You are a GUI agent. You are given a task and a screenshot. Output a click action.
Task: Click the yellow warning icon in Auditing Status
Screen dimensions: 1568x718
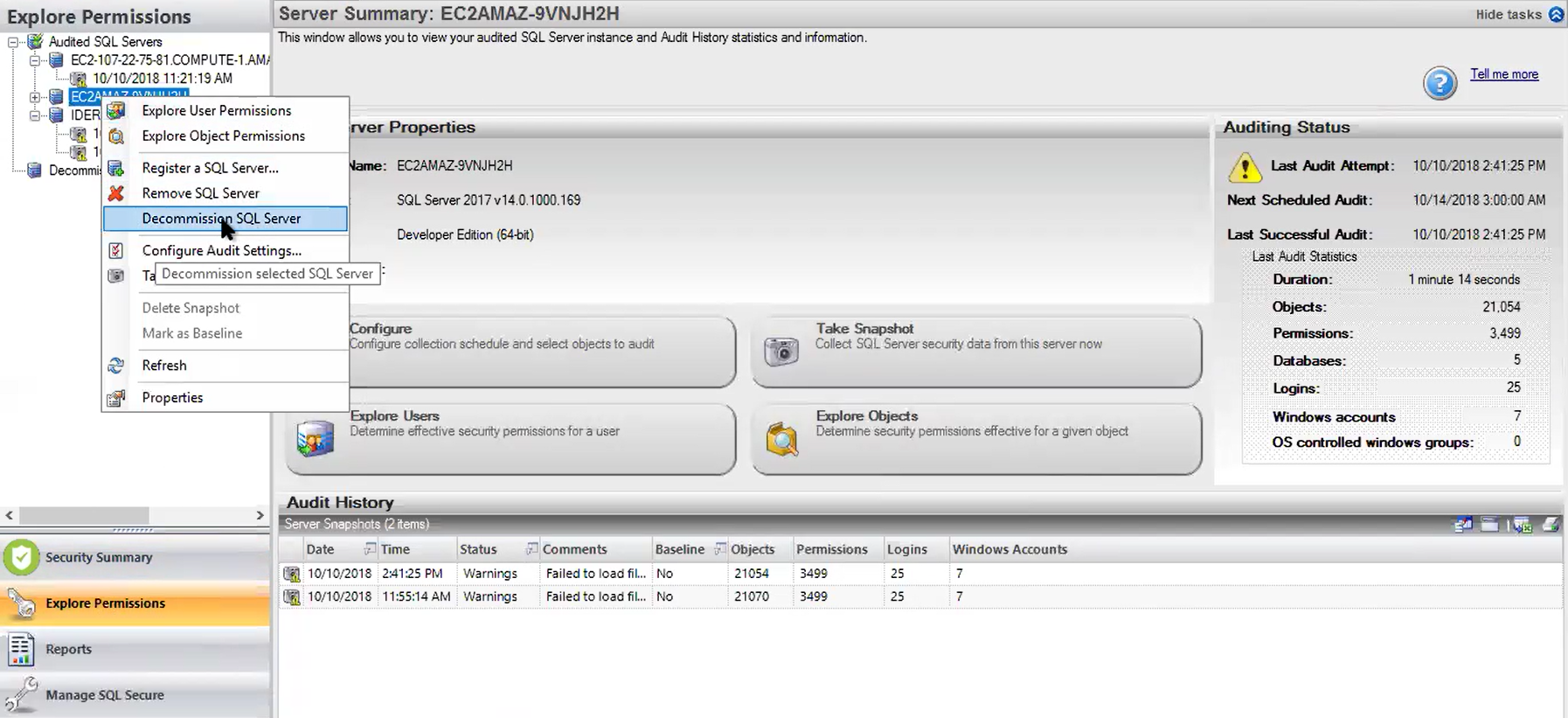1245,166
